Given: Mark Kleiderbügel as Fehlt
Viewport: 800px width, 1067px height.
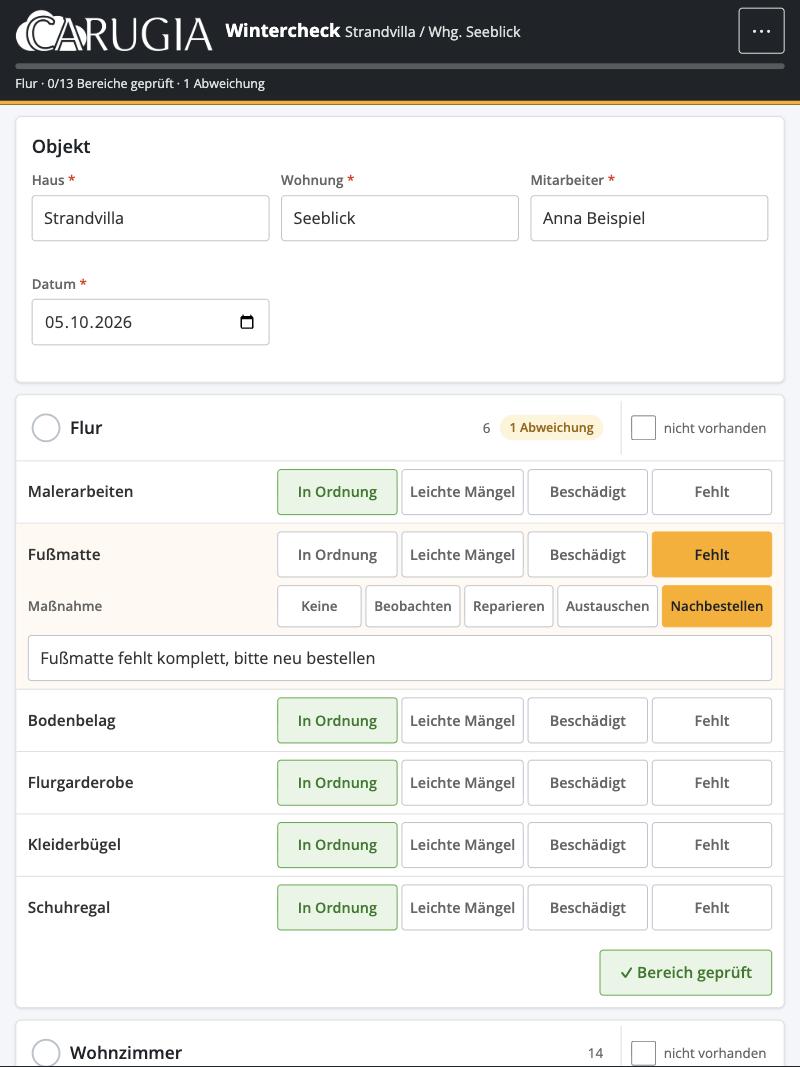Looking at the screenshot, I should [x=712, y=845].
